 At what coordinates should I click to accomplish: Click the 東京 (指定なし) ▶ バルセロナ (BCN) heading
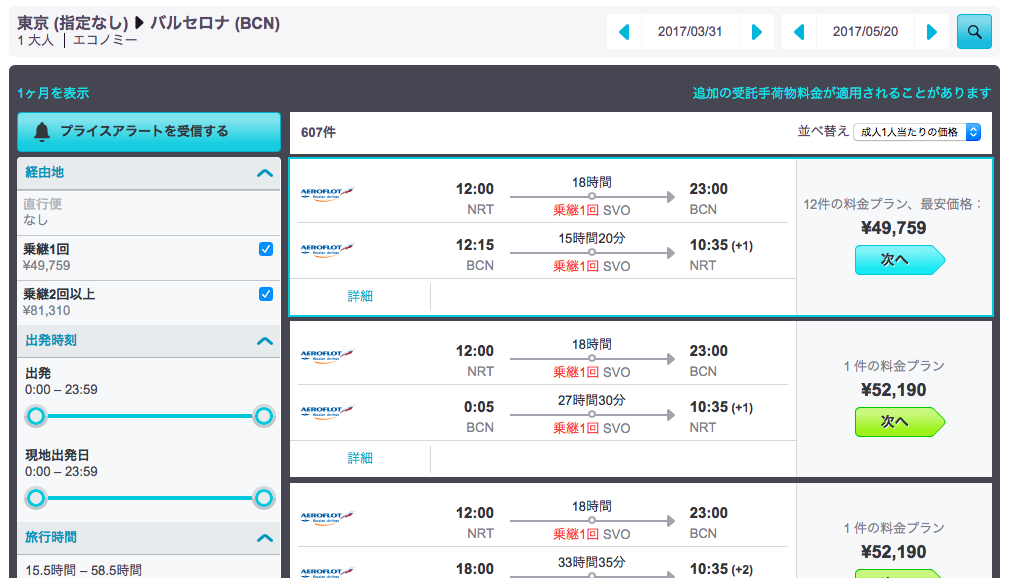(148, 23)
